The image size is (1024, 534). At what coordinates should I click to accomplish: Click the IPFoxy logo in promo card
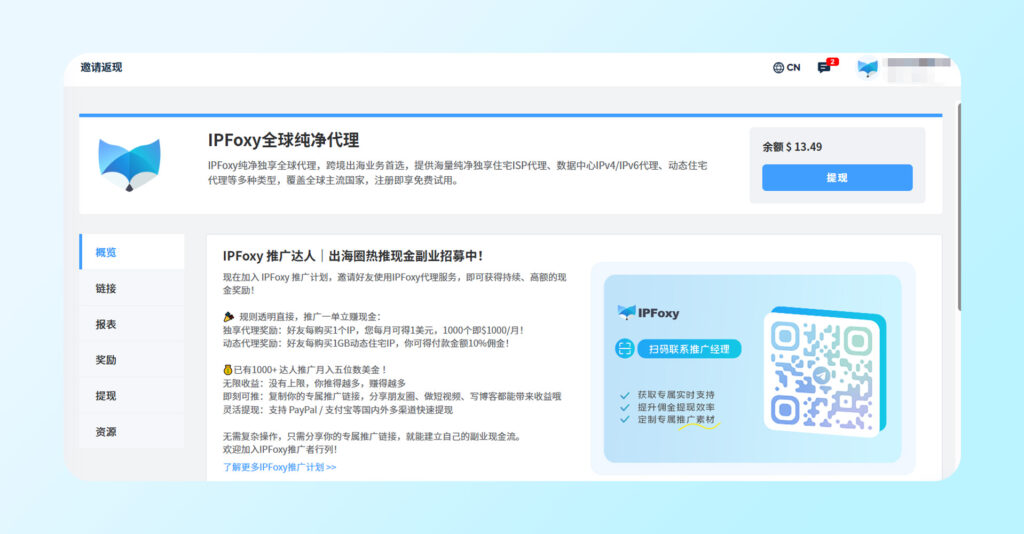pyautogui.click(x=648, y=313)
